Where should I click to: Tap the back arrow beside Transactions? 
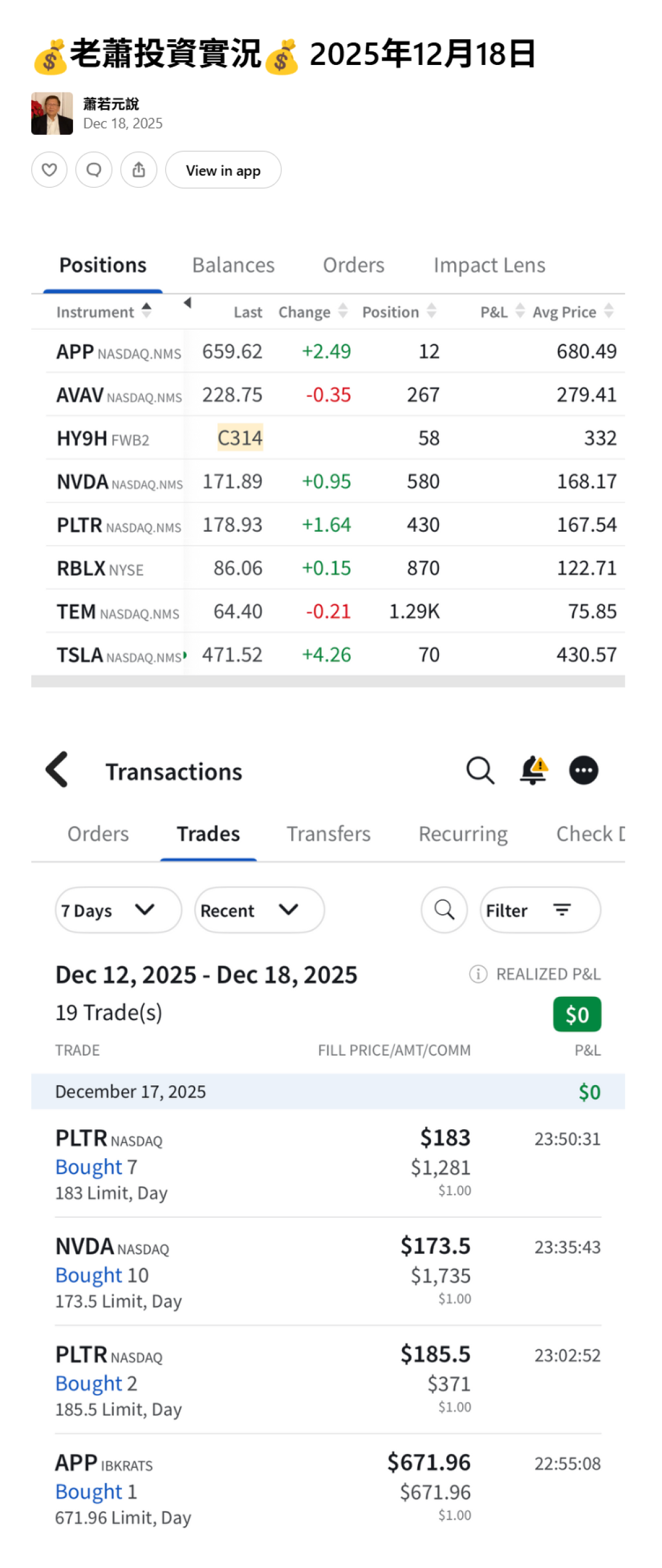click(57, 769)
